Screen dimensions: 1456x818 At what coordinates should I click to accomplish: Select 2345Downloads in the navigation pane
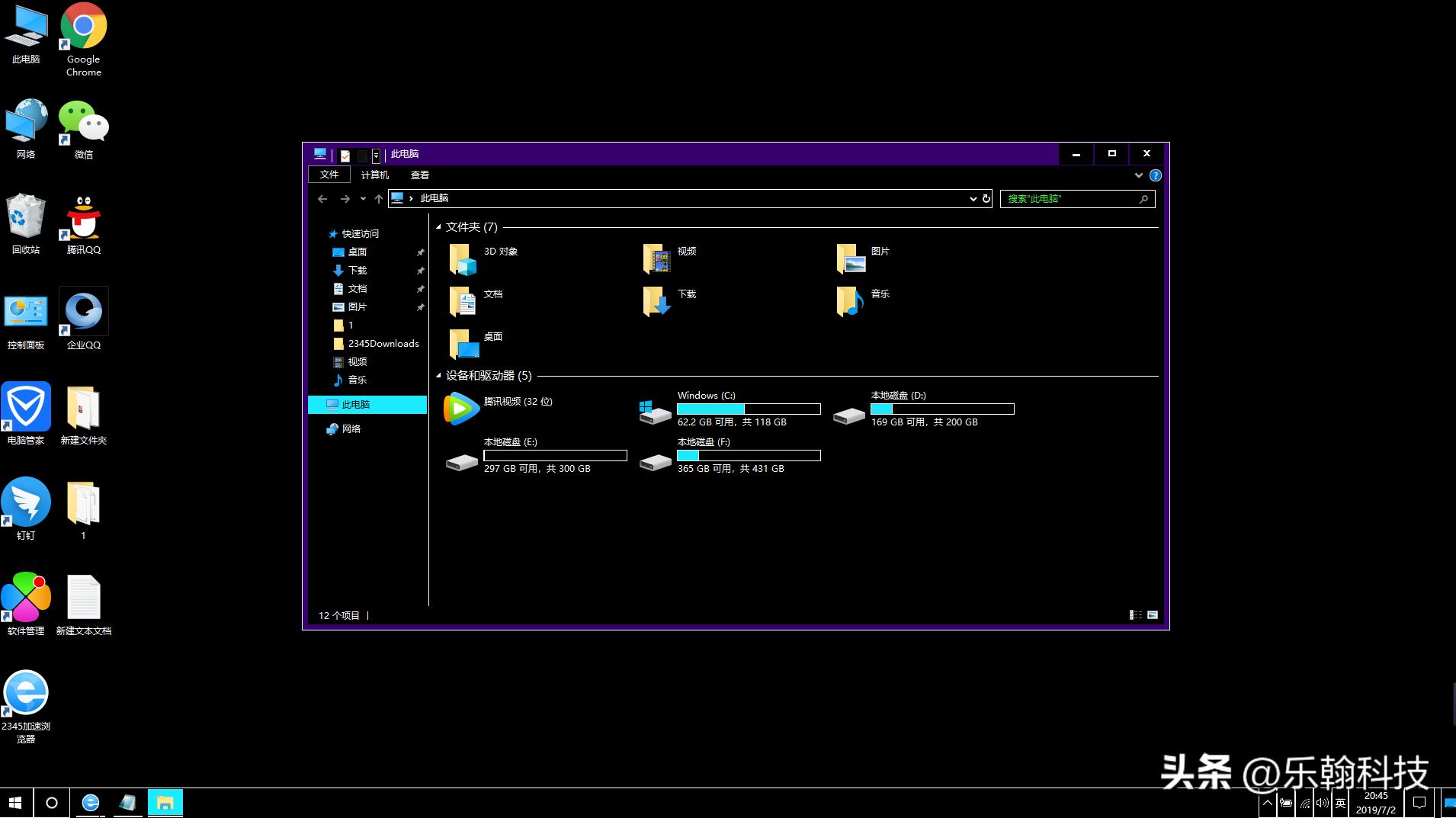(383, 344)
